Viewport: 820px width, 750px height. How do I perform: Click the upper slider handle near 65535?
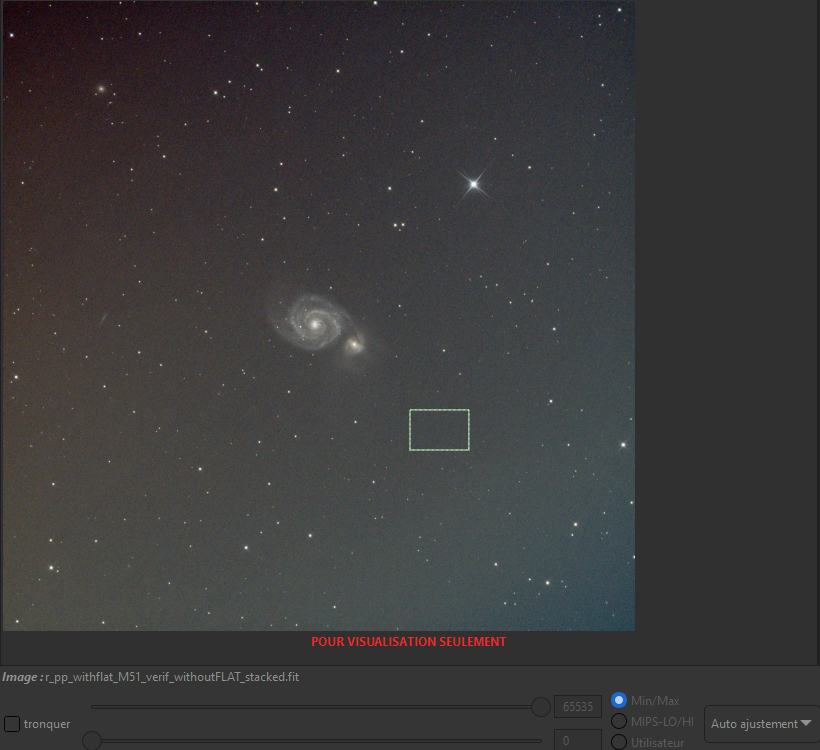click(541, 707)
